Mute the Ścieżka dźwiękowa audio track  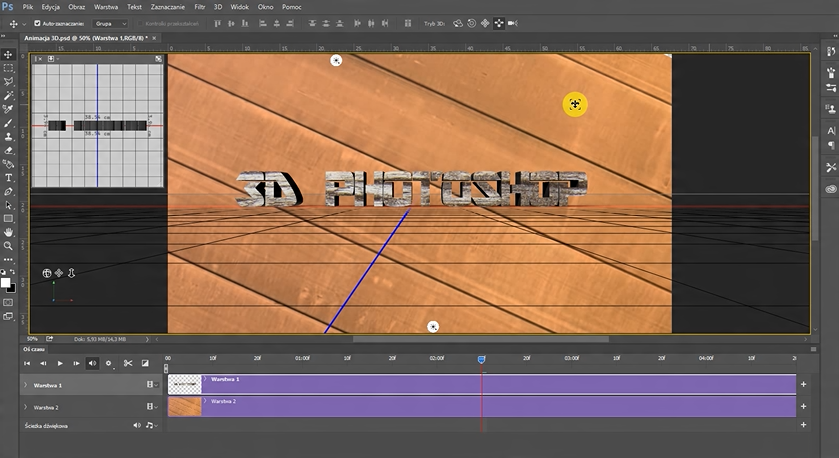click(x=136, y=425)
